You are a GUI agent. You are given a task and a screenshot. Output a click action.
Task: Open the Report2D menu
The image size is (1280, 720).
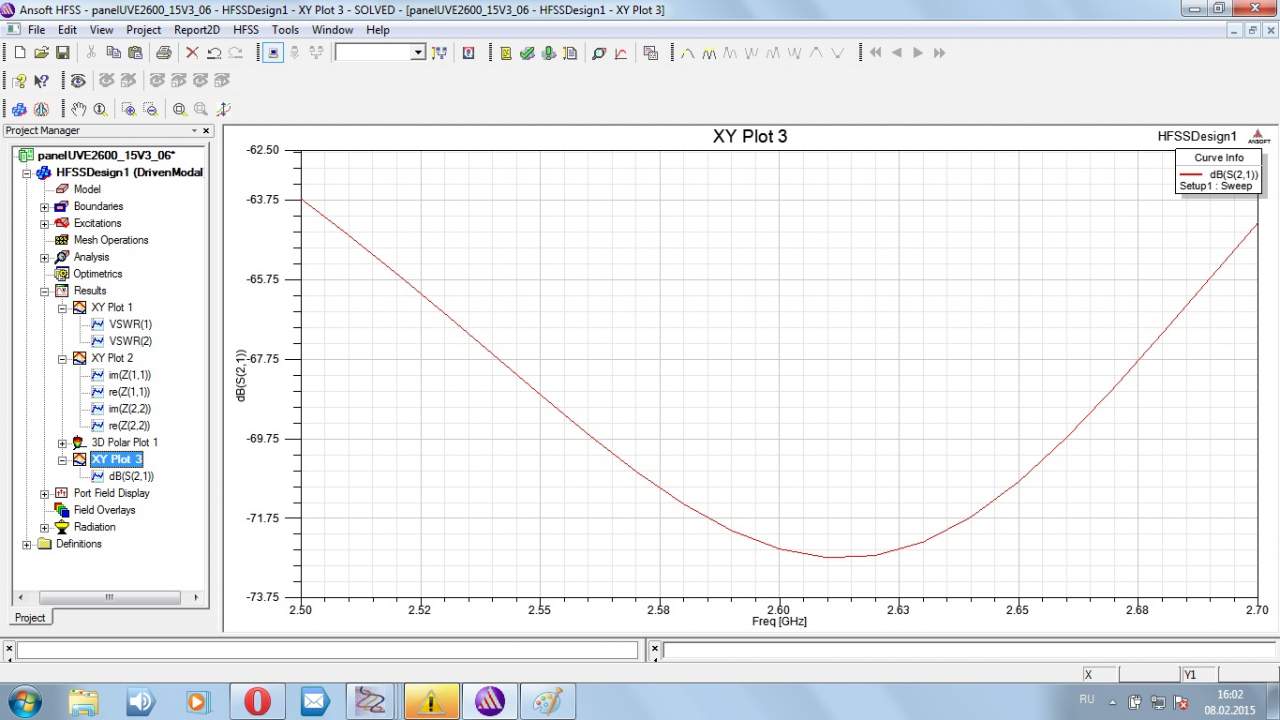click(196, 30)
